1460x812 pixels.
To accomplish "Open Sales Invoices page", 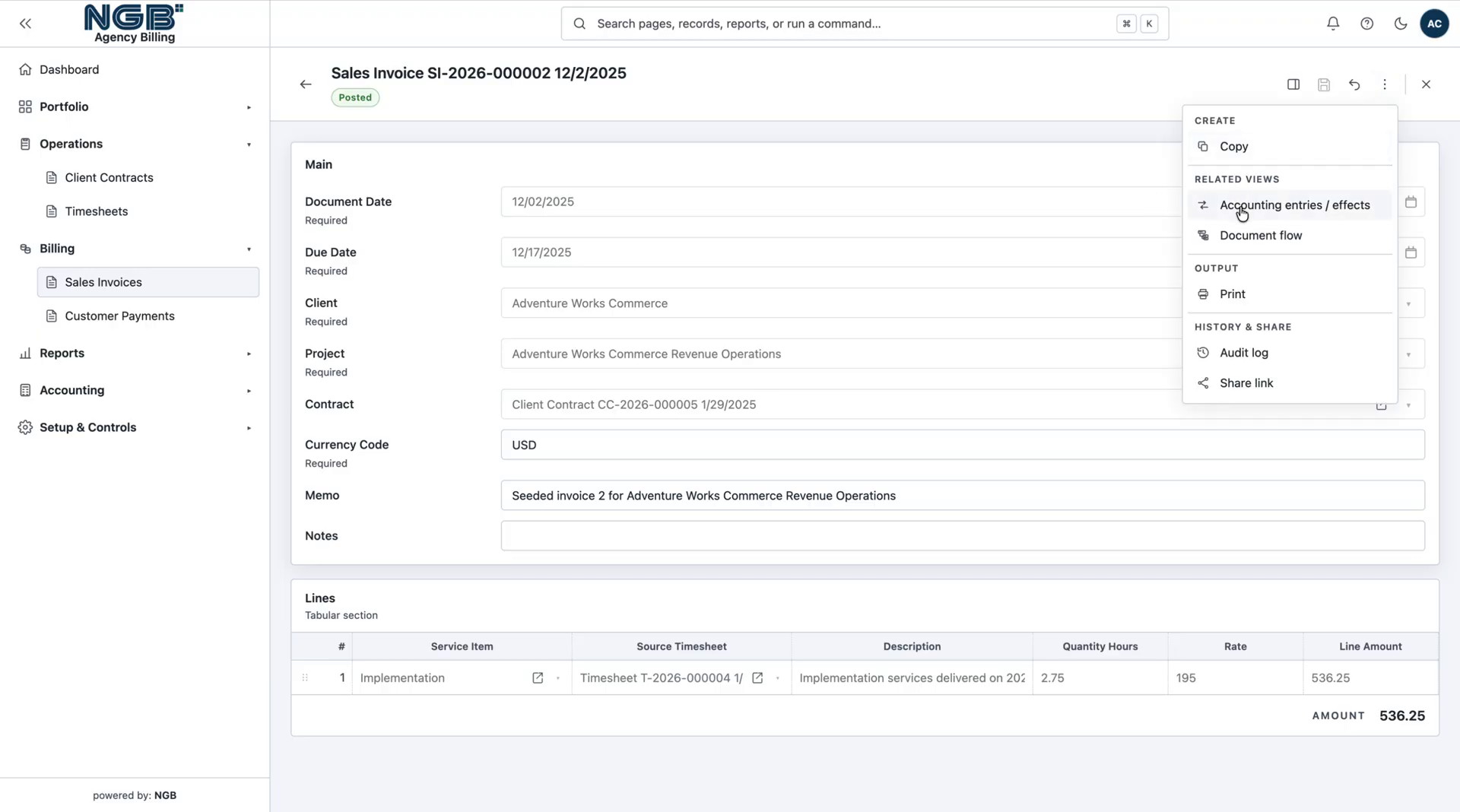I will [148, 282].
